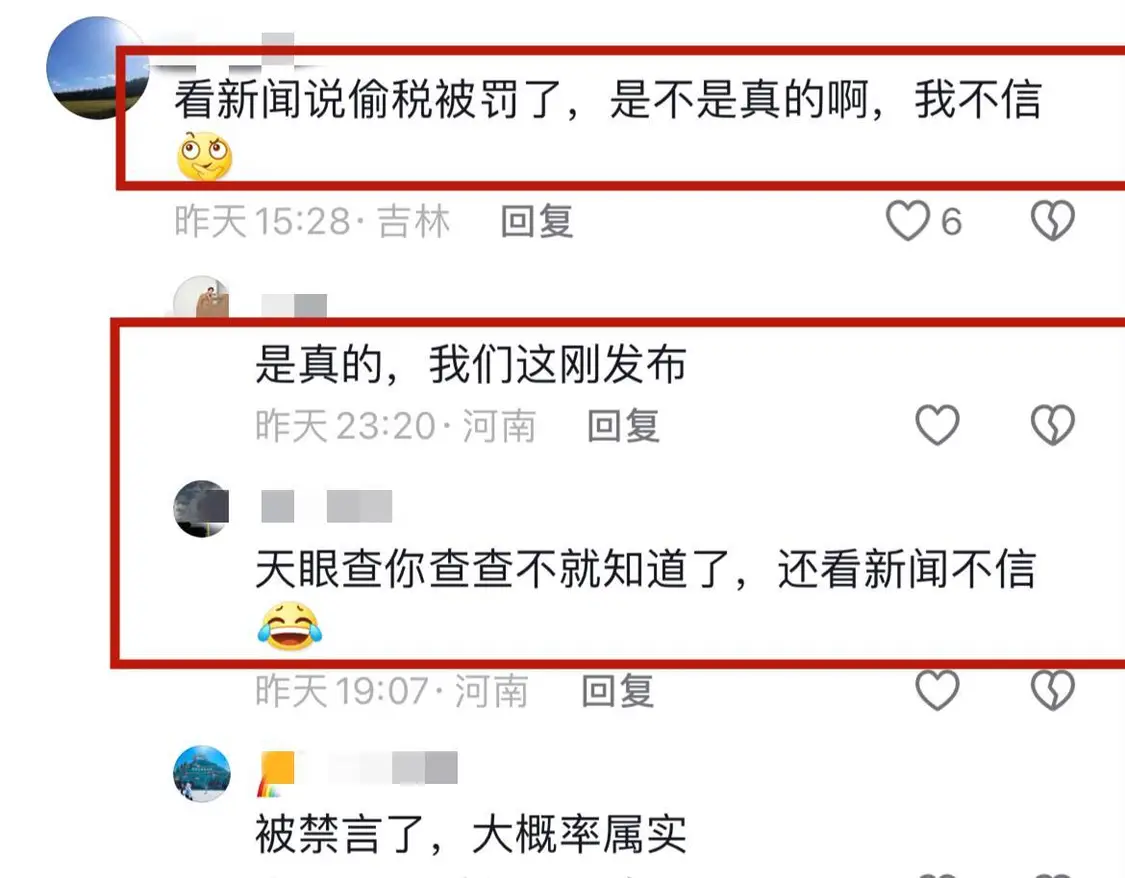Open the blue castle avatar of last commenter
Image resolution: width=1125 pixels, height=878 pixels.
[x=202, y=773]
